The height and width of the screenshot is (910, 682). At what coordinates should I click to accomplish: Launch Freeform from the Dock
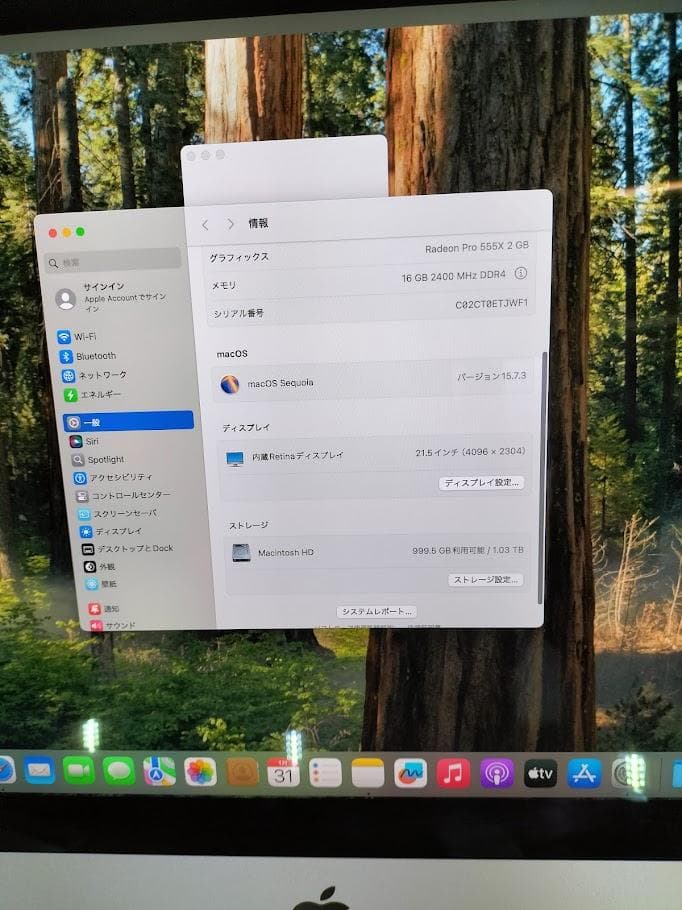[x=410, y=774]
